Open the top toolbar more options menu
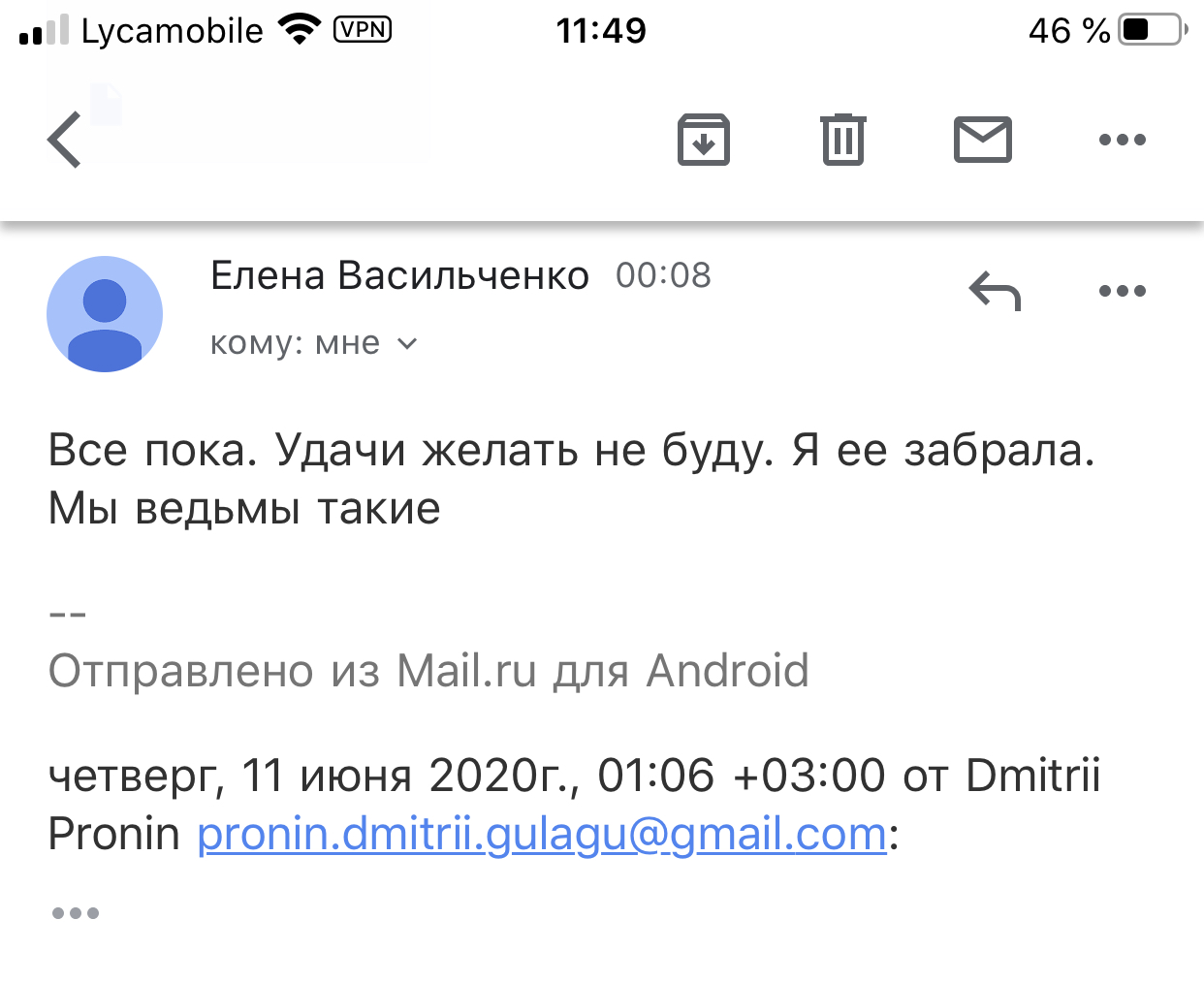Image resolution: width=1204 pixels, height=983 pixels. tap(1123, 140)
